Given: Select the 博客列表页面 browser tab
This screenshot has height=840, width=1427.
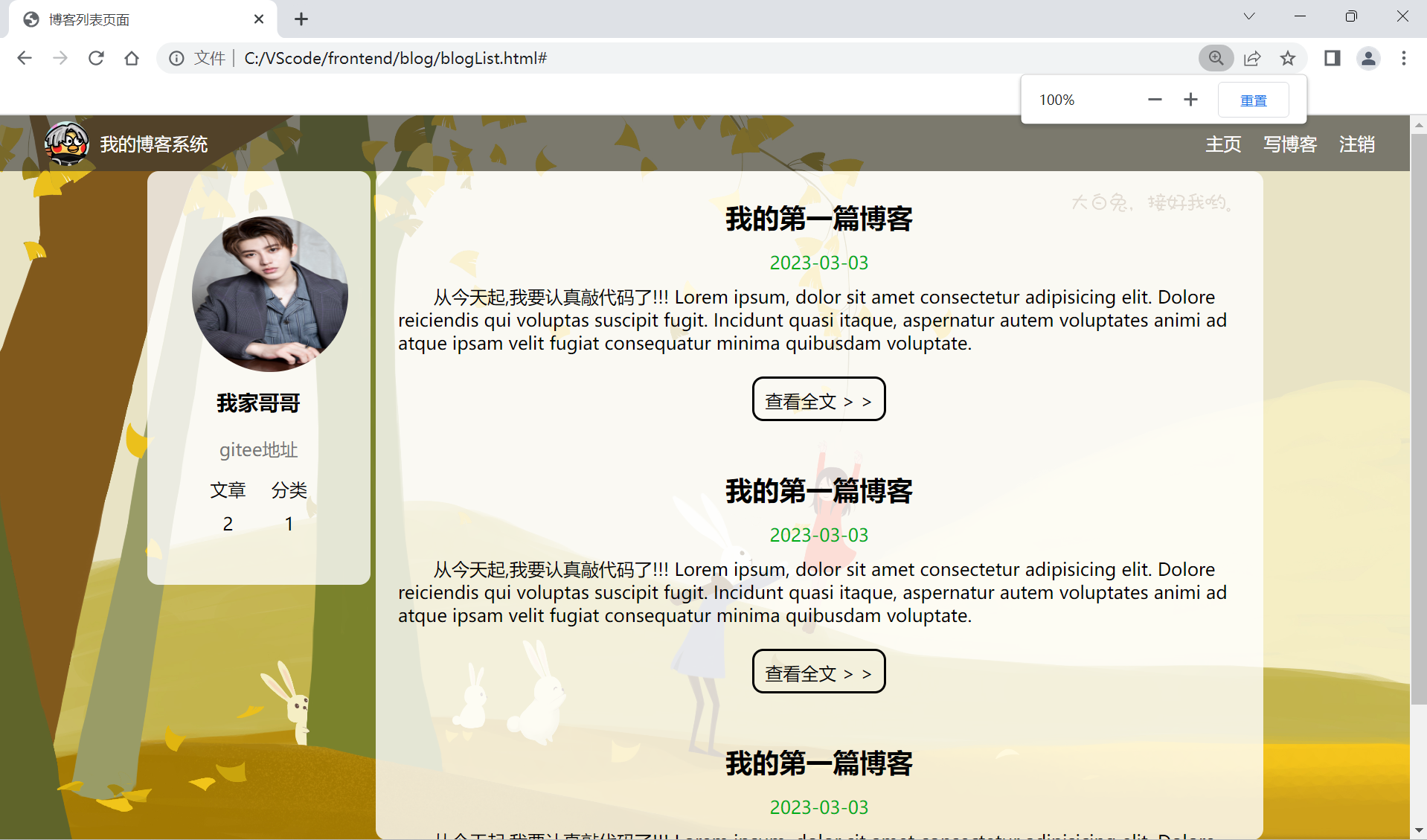Looking at the screenshot, I should pos(143,19).
